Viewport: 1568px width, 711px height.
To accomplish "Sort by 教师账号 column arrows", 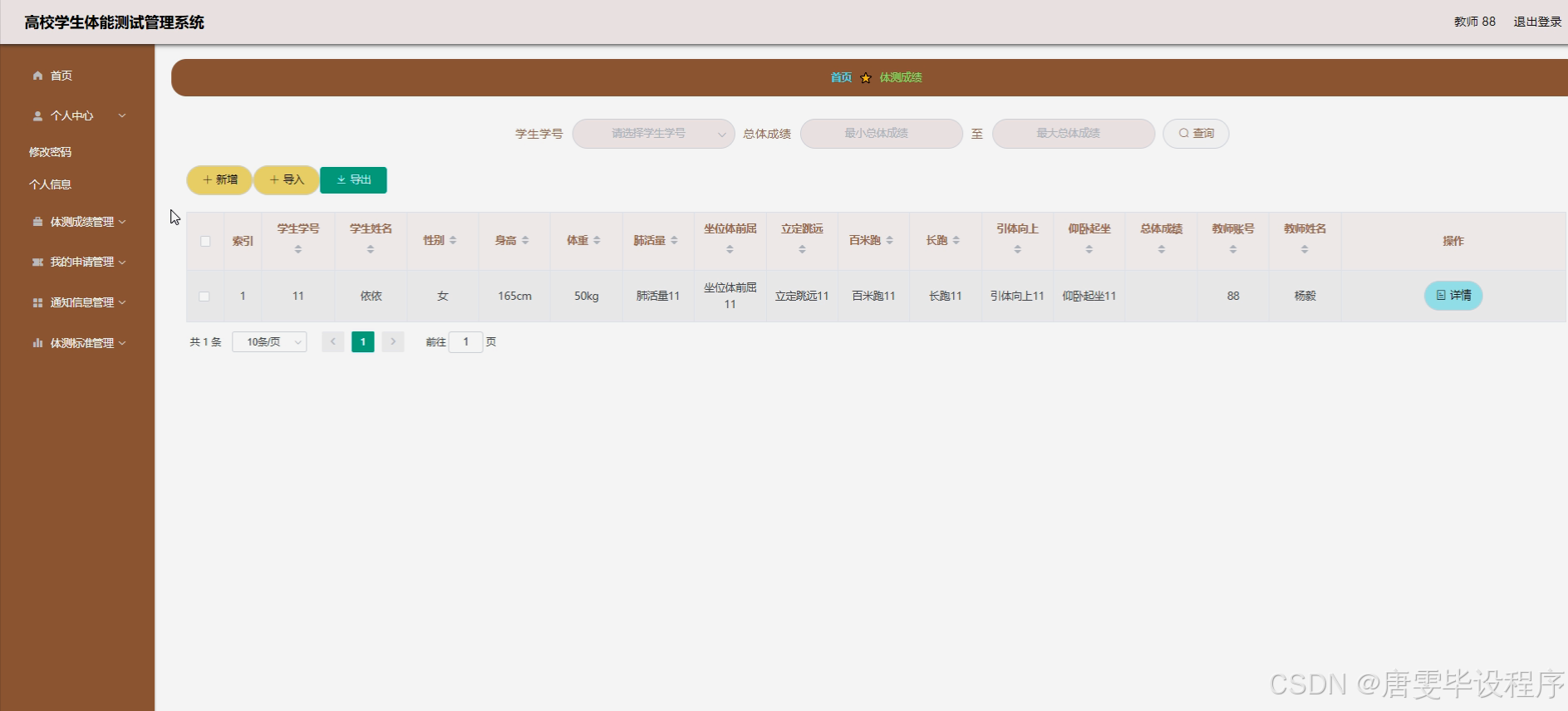I will coord(1233,249).
